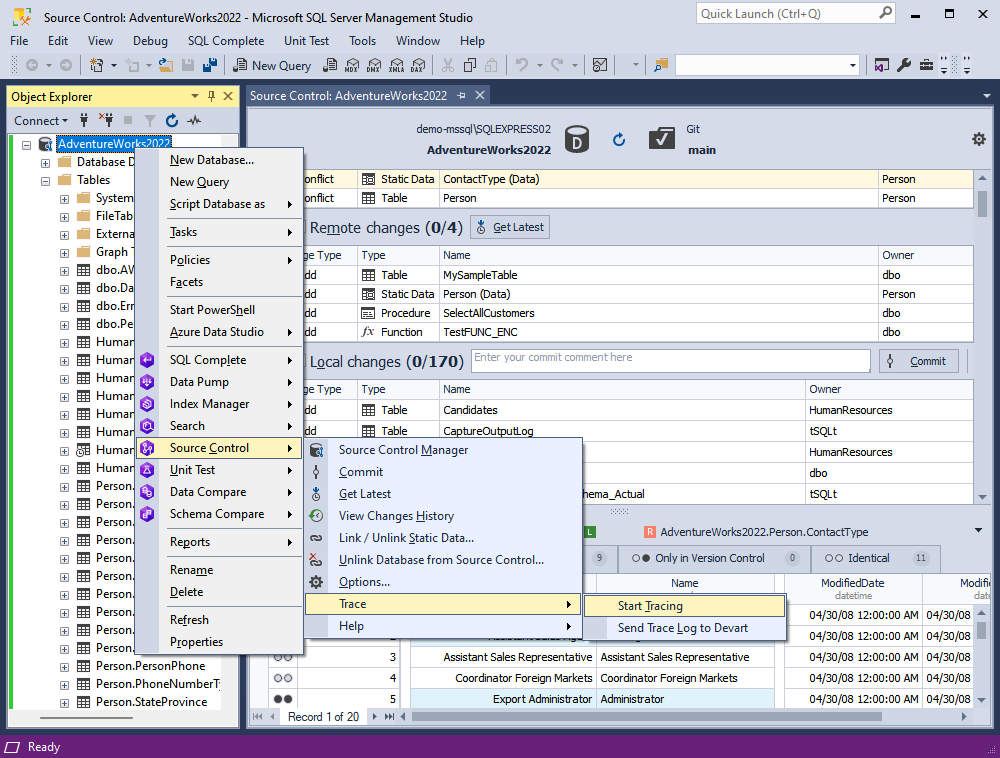Image resolution: width=1000 pixels, height=758 pixels.
Task: Click the Save All toolbar icon
Action: (x=210, y=65)
